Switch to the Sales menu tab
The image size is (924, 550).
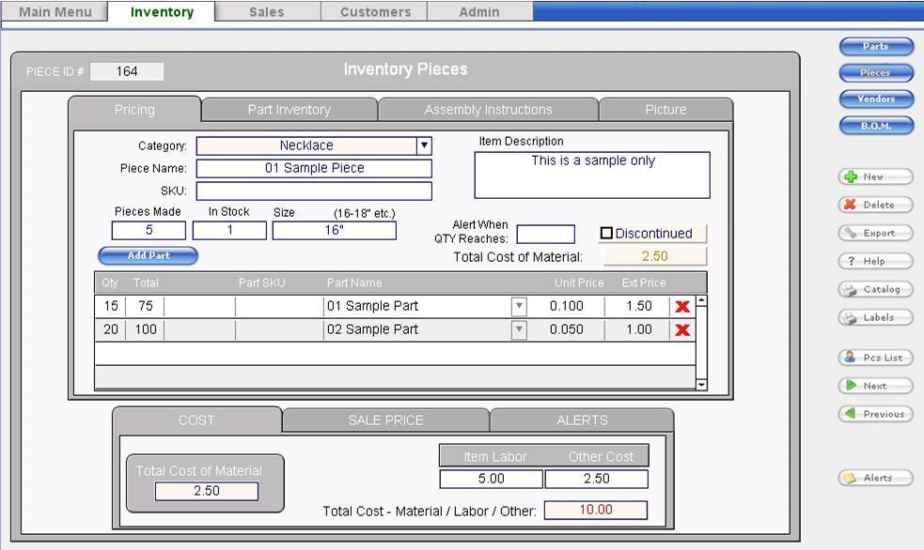(x=267, y=12)
